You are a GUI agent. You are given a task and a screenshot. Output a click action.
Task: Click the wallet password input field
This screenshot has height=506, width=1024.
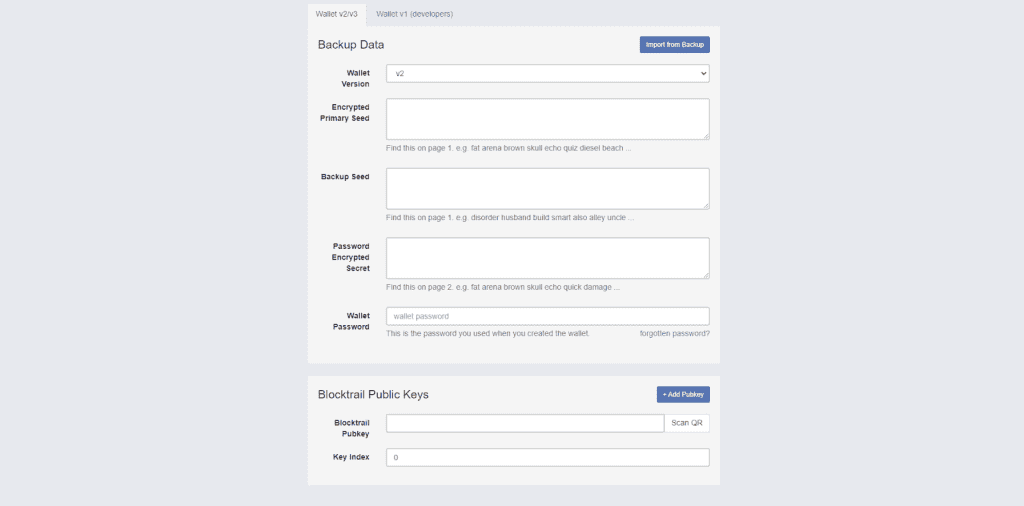547,316
